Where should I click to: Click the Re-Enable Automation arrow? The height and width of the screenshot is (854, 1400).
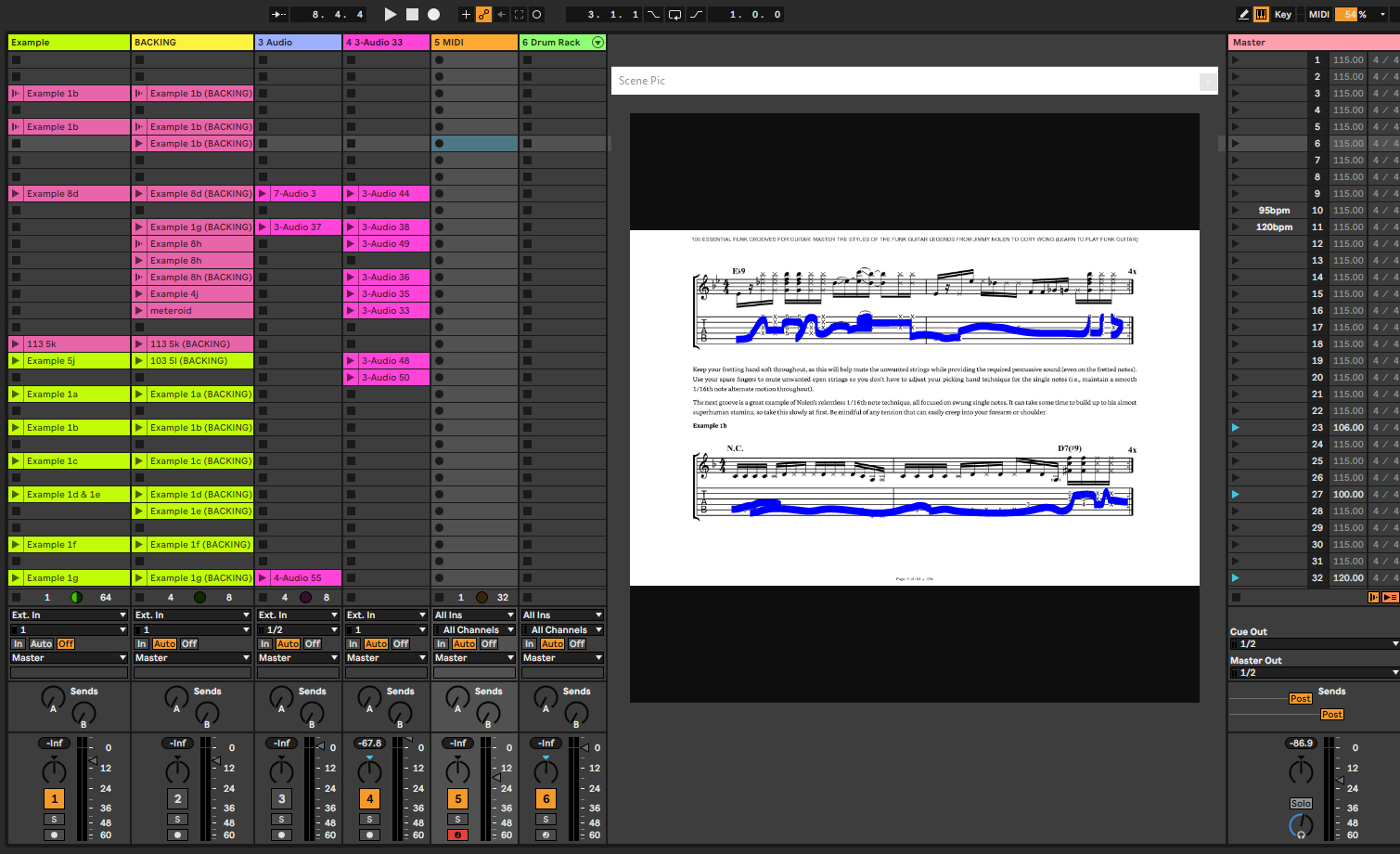(x=501, y=14)
